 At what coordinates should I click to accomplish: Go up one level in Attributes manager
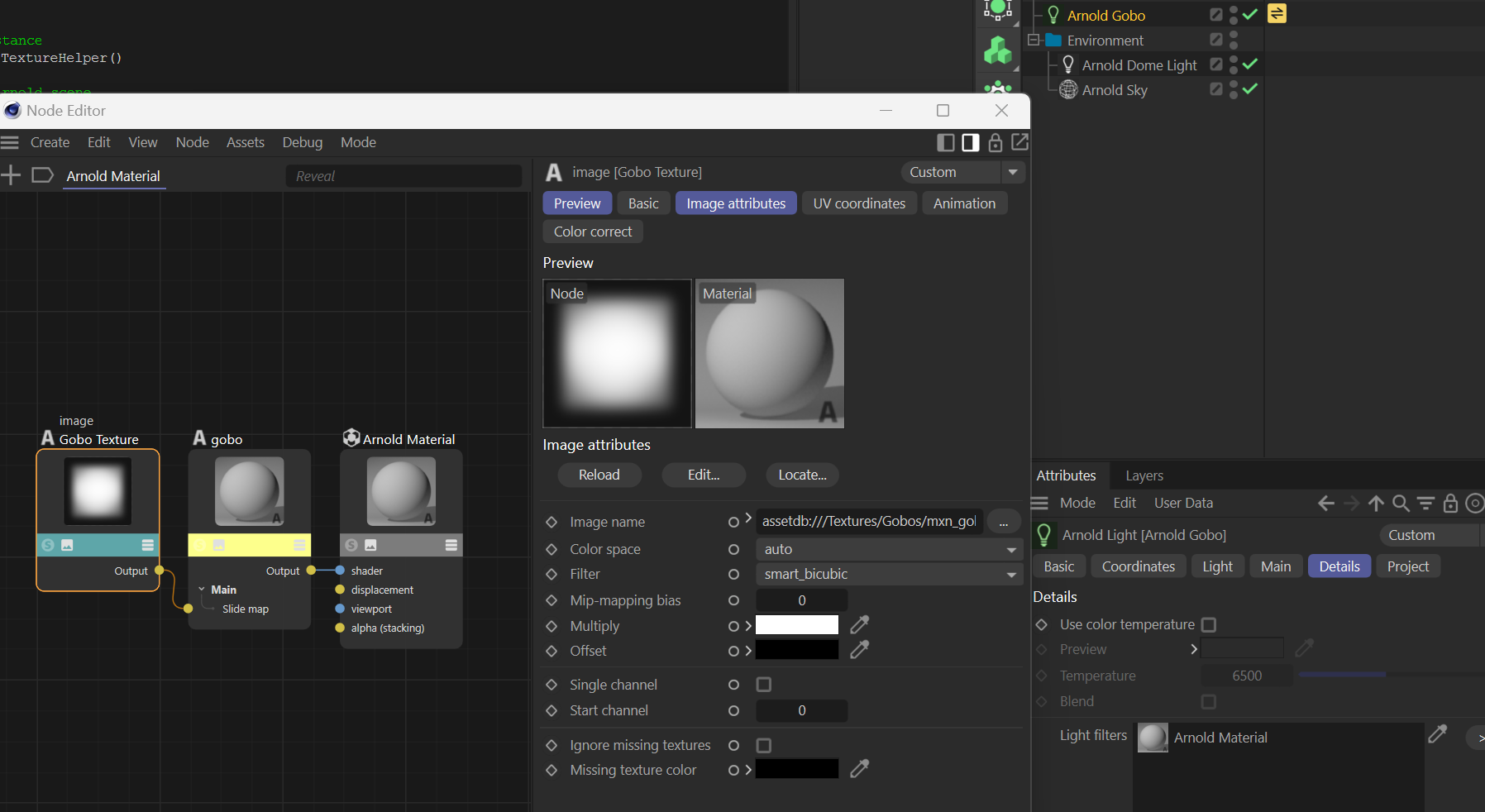click(x=1376, y=503)
